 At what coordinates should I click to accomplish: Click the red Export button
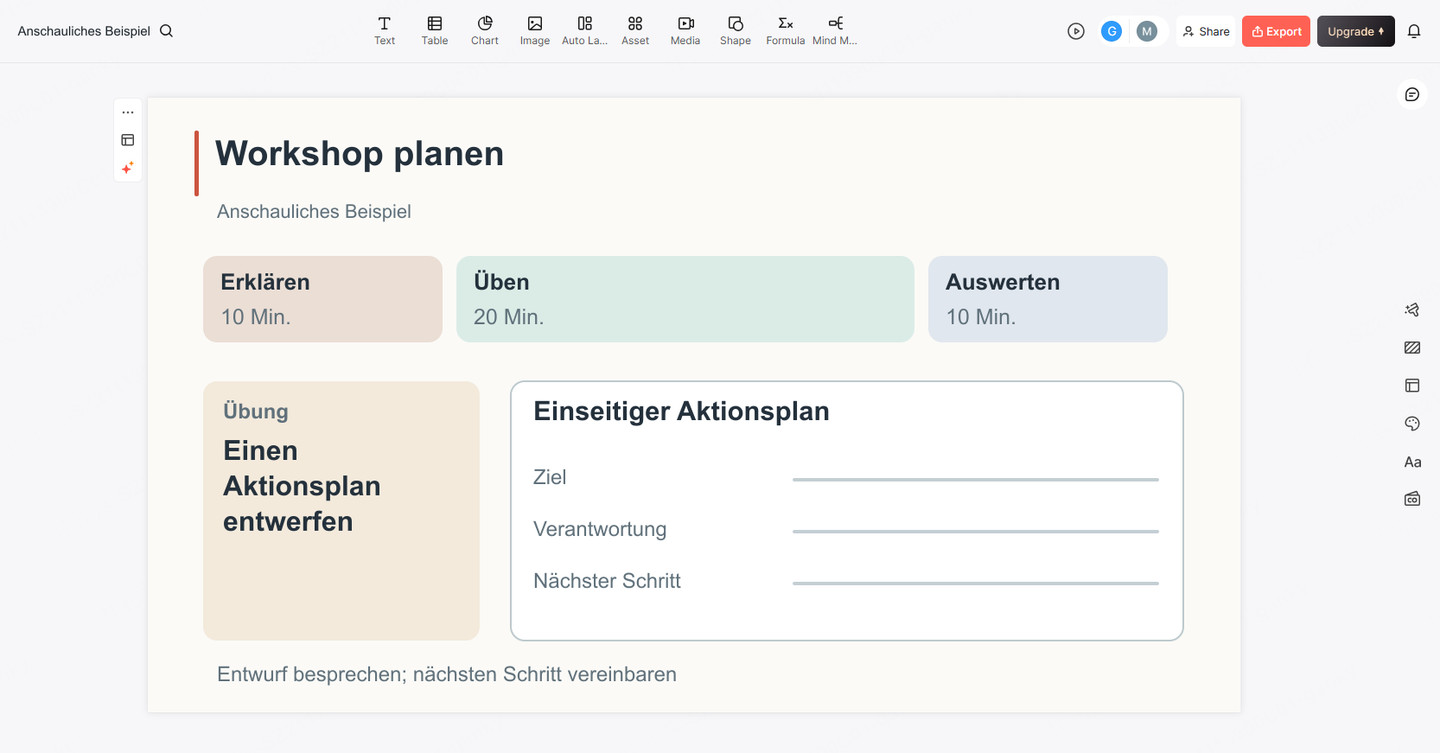(x=1276, y=31)
